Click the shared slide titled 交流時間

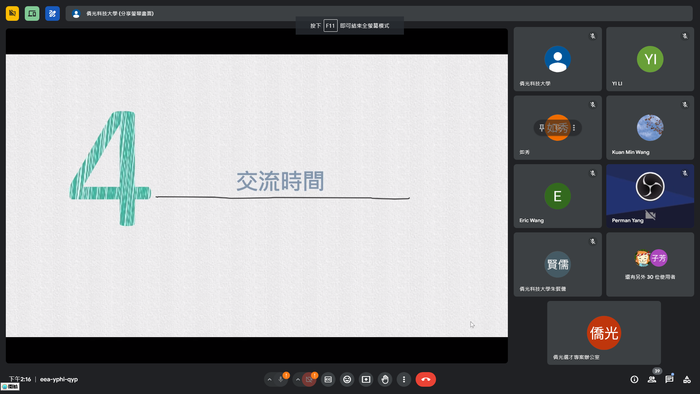coord(257,195)
